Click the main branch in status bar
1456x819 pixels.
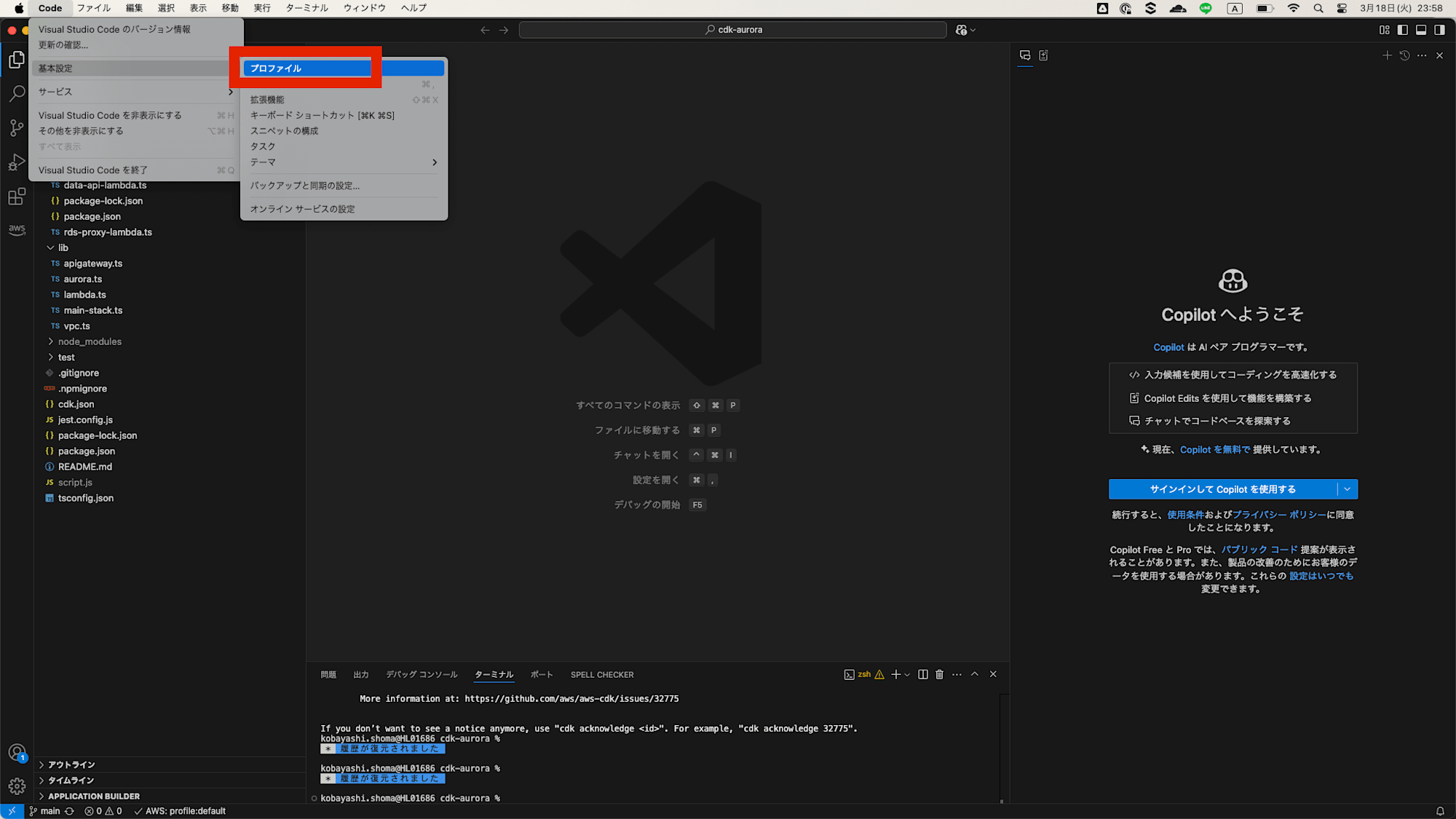pyautogui.click(x=44, y=811)
